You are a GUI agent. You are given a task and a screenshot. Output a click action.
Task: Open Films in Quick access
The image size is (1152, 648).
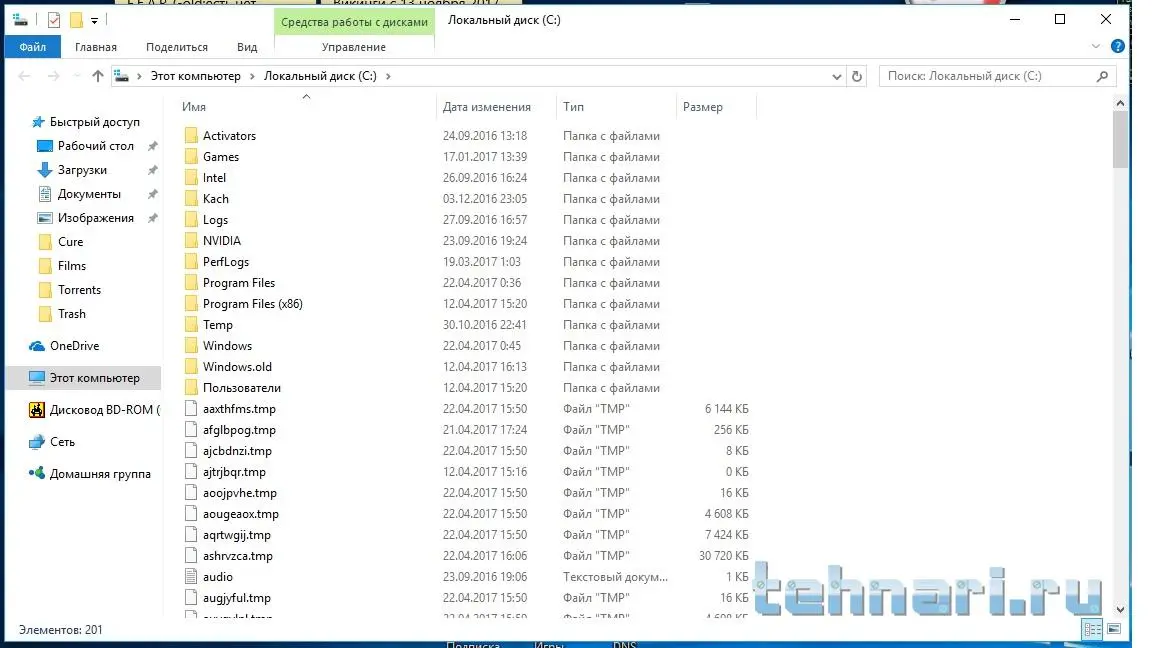(x=72, y=266)
